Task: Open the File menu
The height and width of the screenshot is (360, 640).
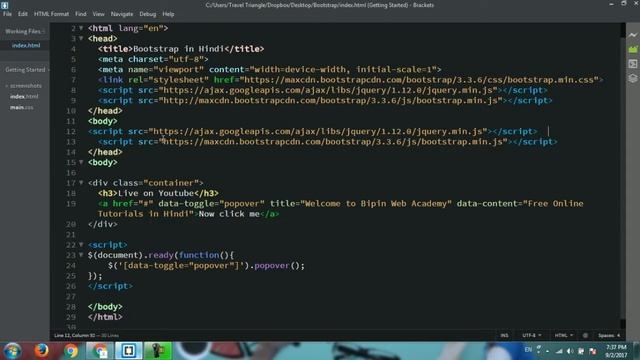Action: 7,14
